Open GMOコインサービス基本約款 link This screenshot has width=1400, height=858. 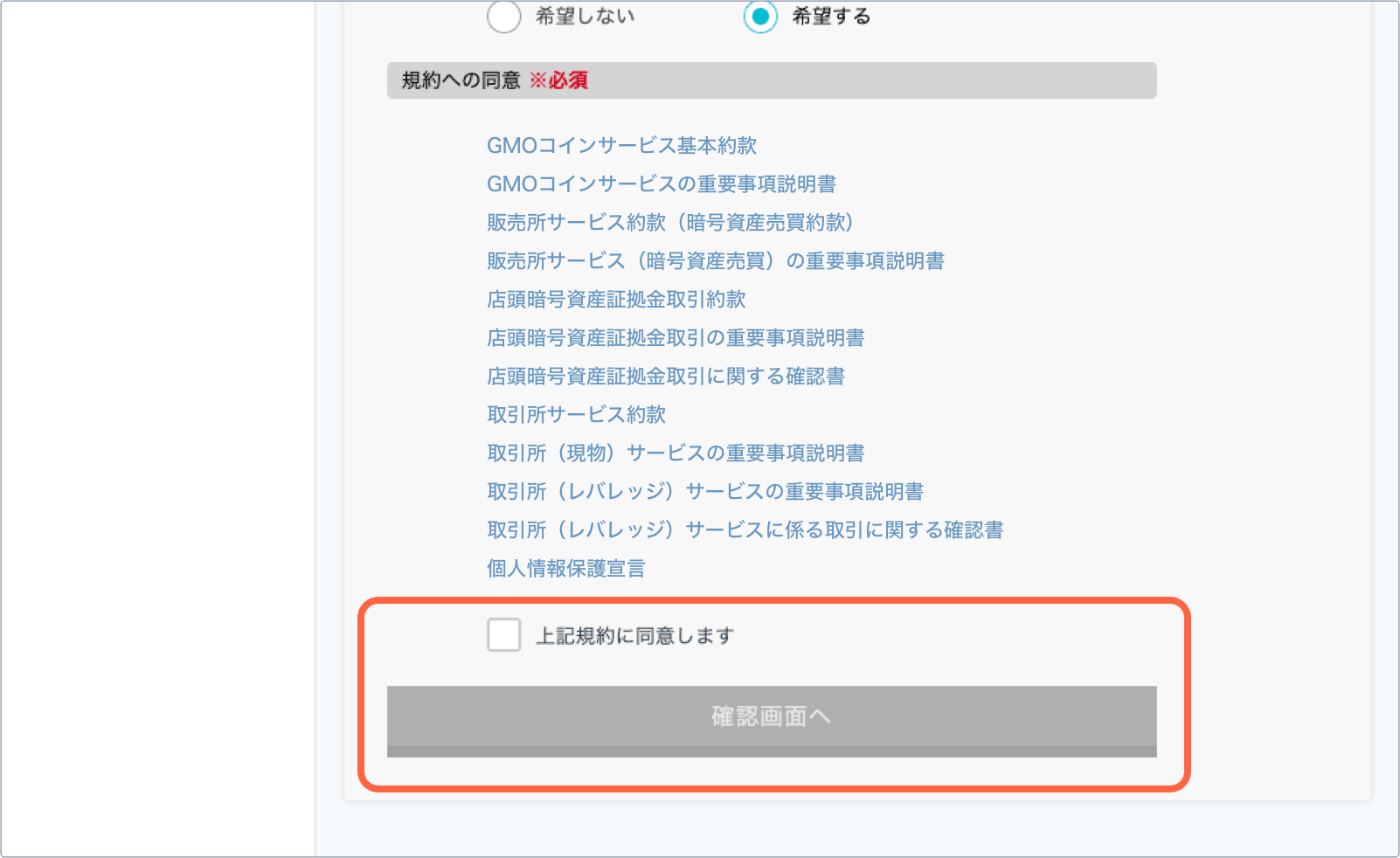(621, 145)
